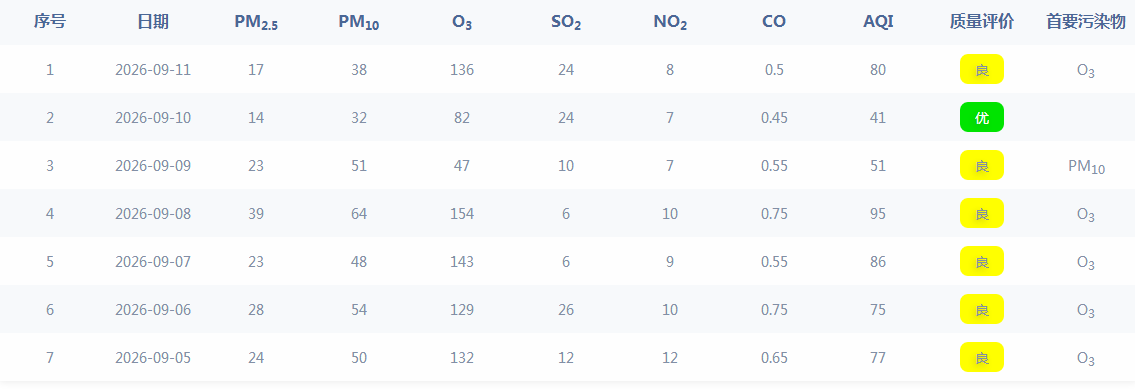
Task: Click the 日期 column header
Action: pos(153,22)
